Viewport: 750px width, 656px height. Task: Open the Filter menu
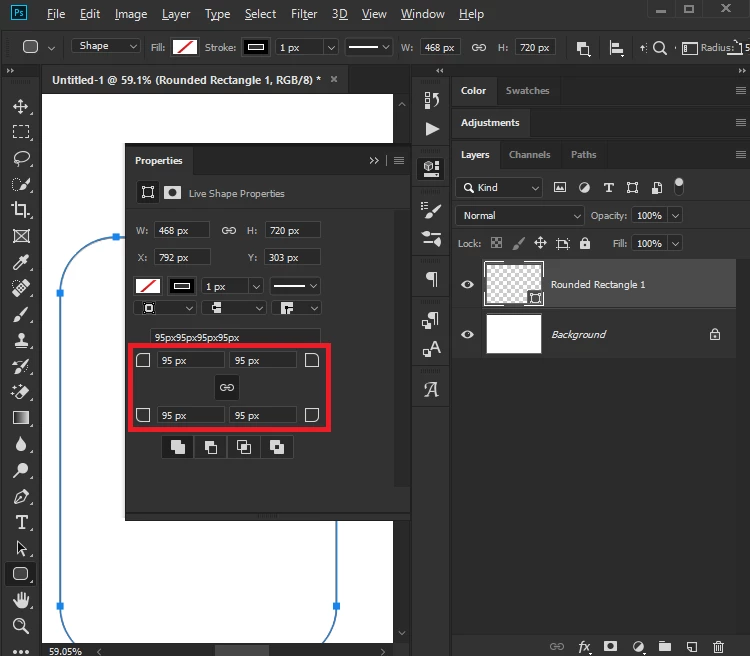click(304, 14)
